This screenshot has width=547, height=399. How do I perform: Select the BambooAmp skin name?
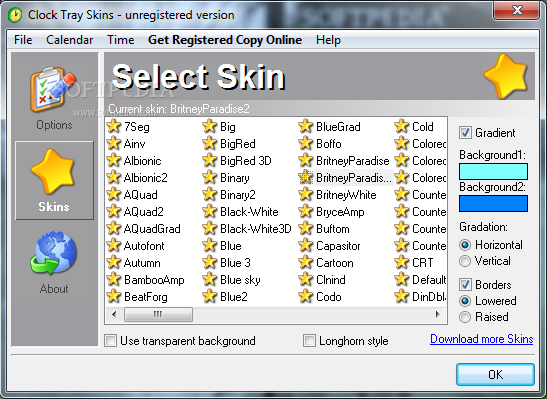tap(154, 280)
